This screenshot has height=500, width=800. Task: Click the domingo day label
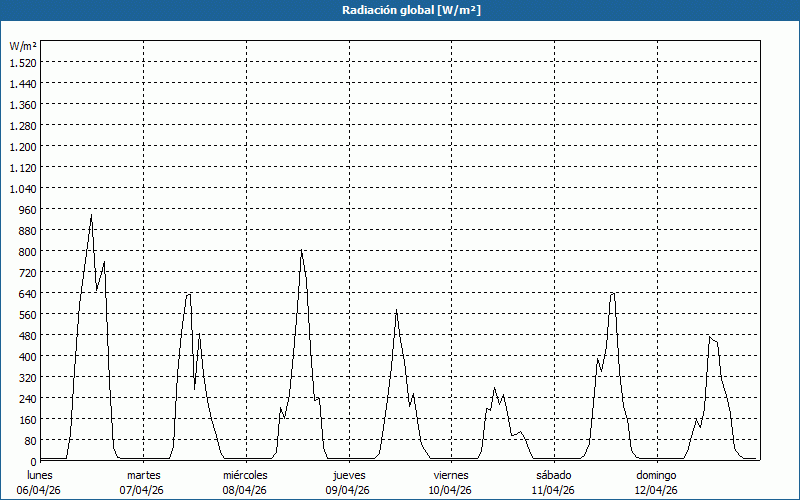click(656, 474)
